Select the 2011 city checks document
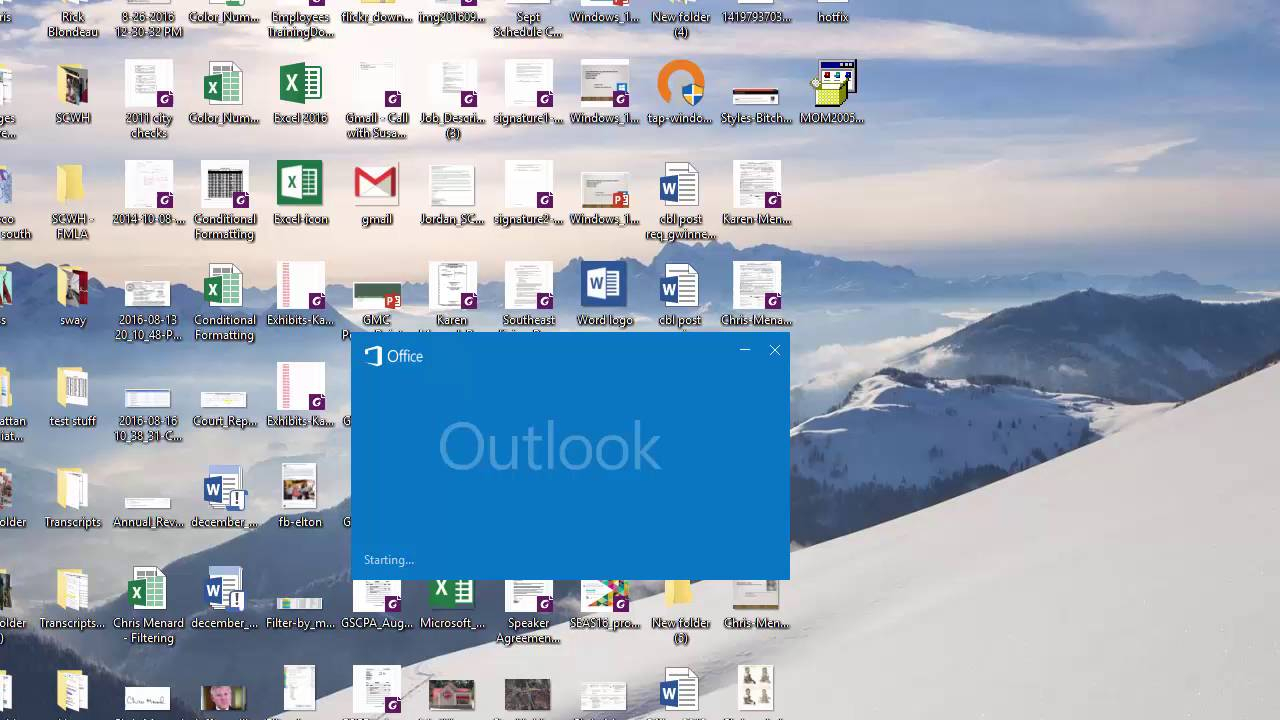This screenshot has height=720, width=1280. coord(149,84)
